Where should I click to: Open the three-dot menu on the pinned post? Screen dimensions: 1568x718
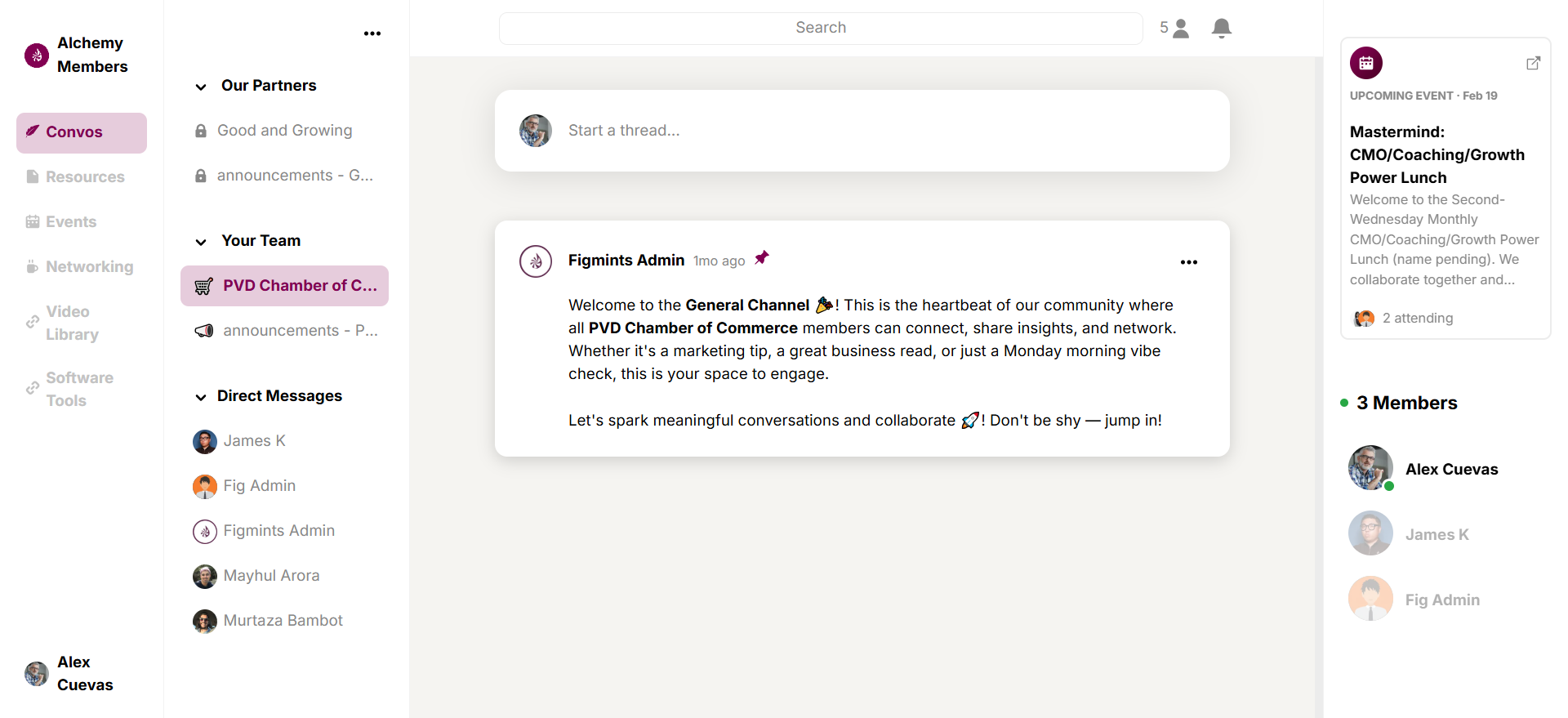[x=1188, y=262]
